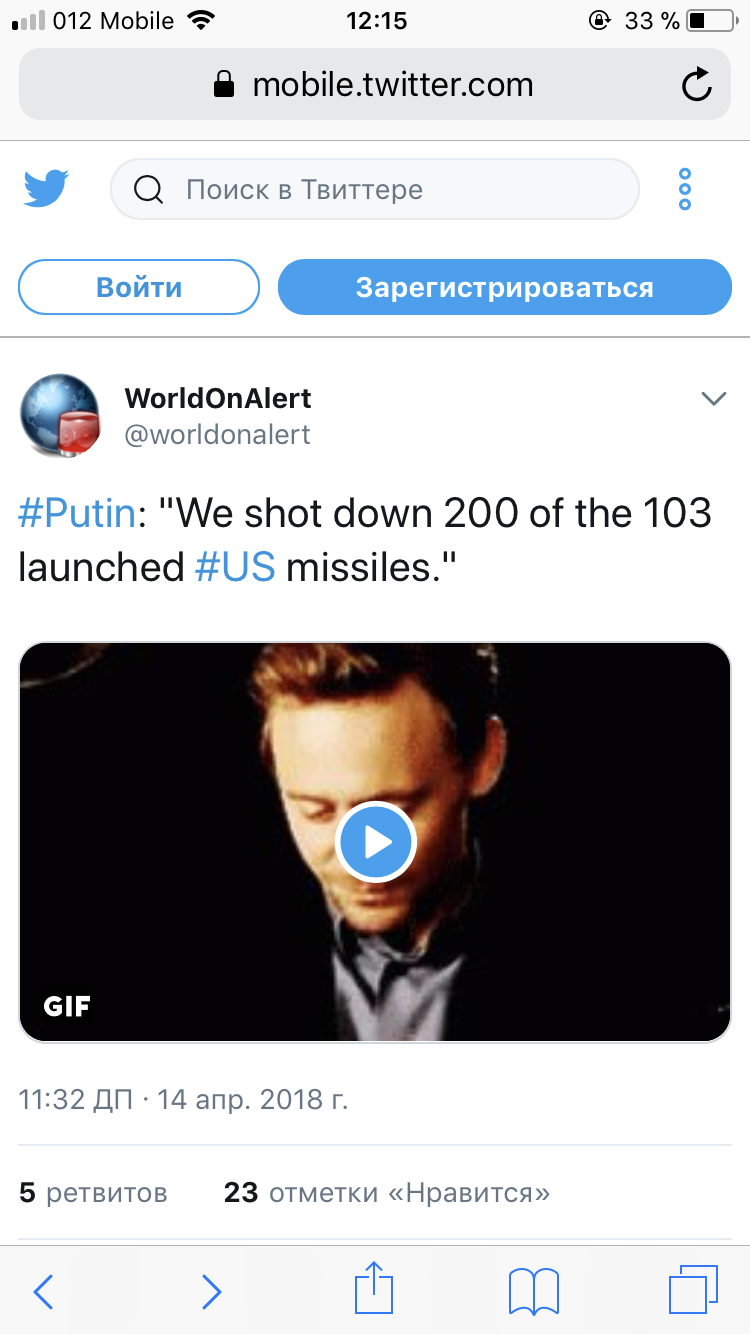The width and height of the screenshot is (750, 1334).
Task: Open the @worldonalert handle
Action: pyautogui.click(x=217, y=434)
